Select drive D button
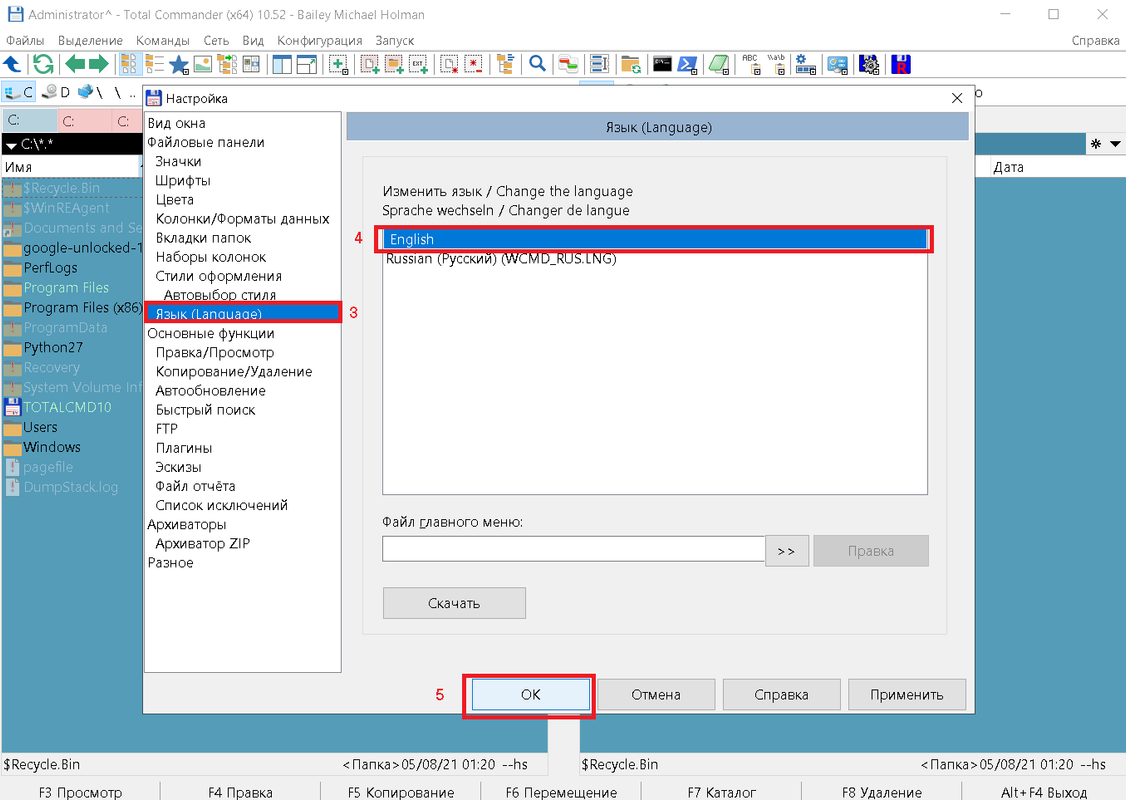This screenshot has height=800, width=1126. coord(55,93)
